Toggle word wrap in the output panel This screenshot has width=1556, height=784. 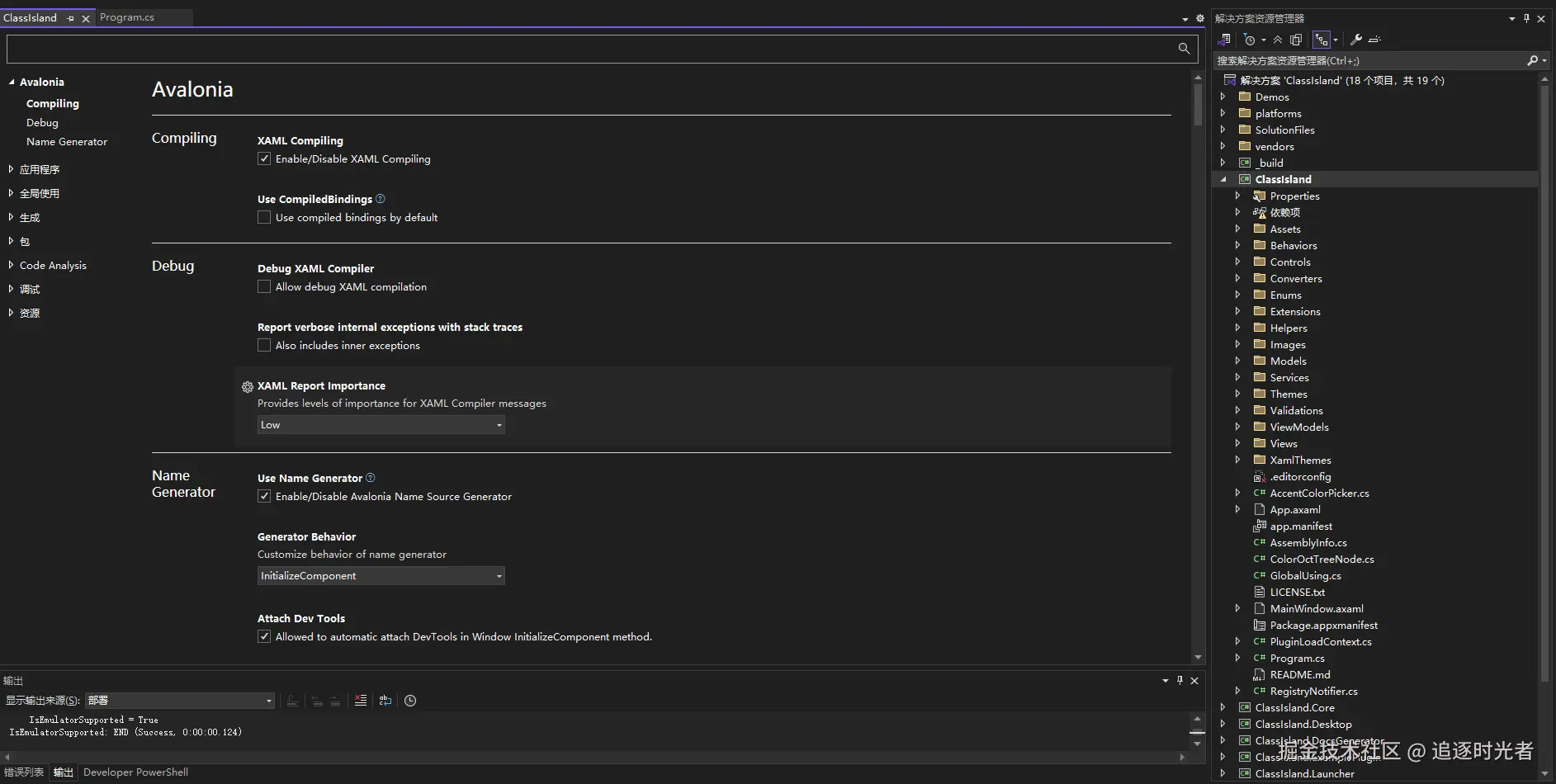coord(385,701)
